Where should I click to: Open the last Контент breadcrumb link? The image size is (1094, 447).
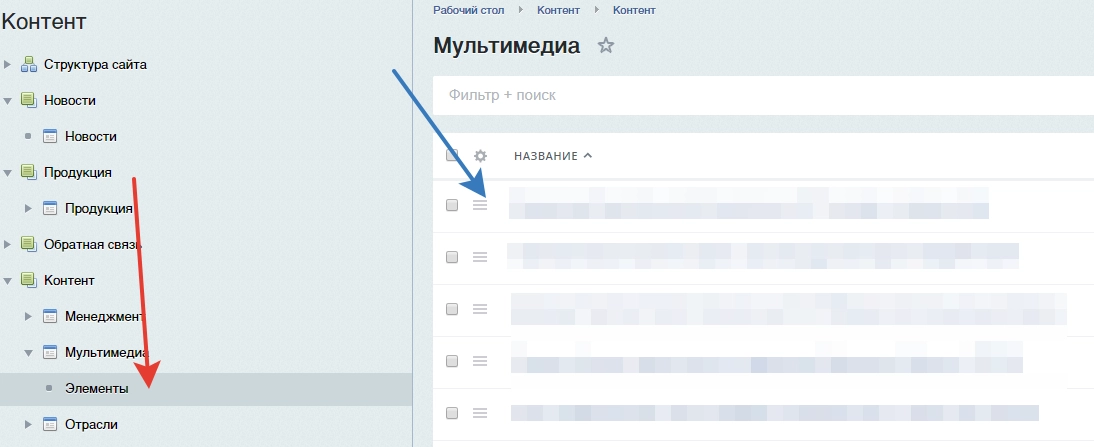[x=634, y=10]
